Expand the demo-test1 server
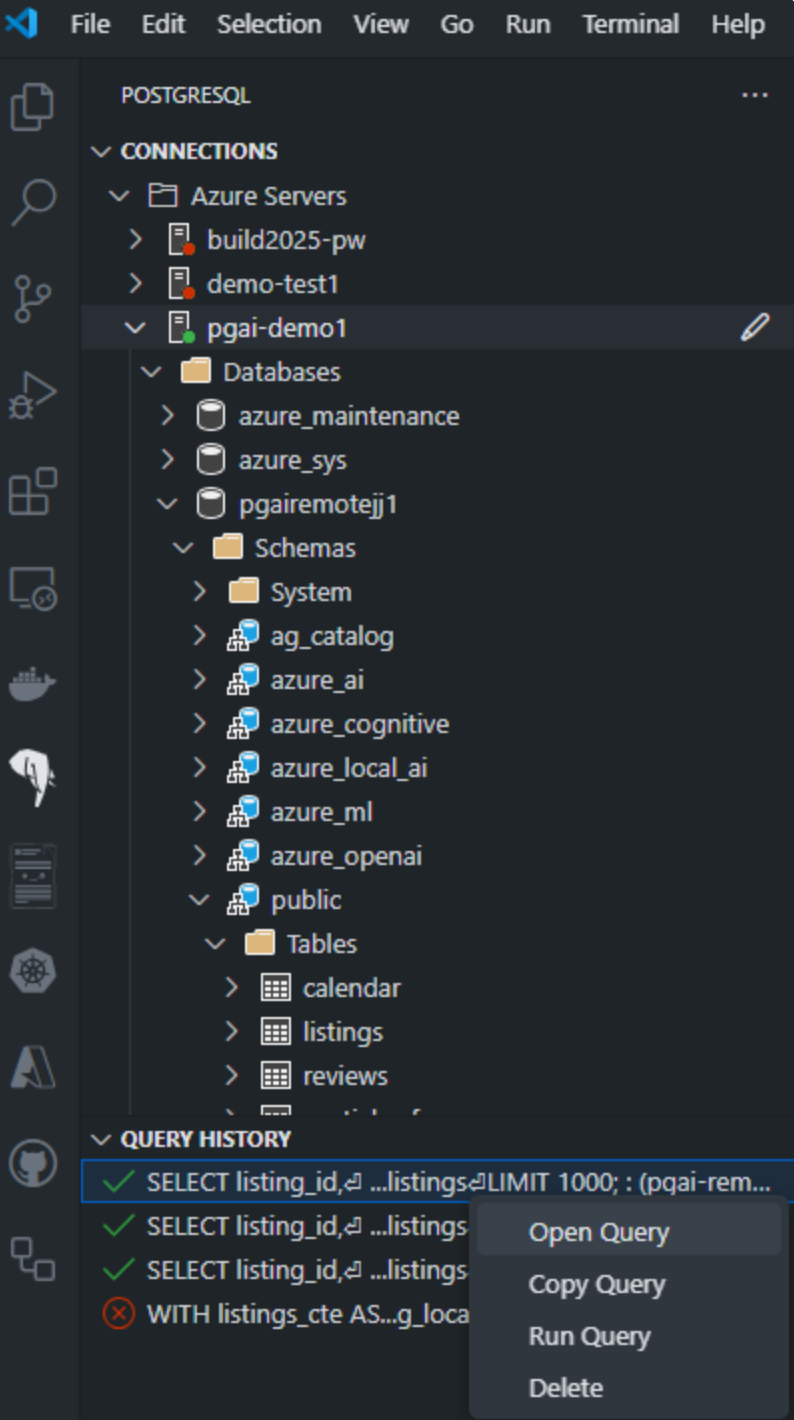This screenshot has width=794, height=1420. coord(136,284)
